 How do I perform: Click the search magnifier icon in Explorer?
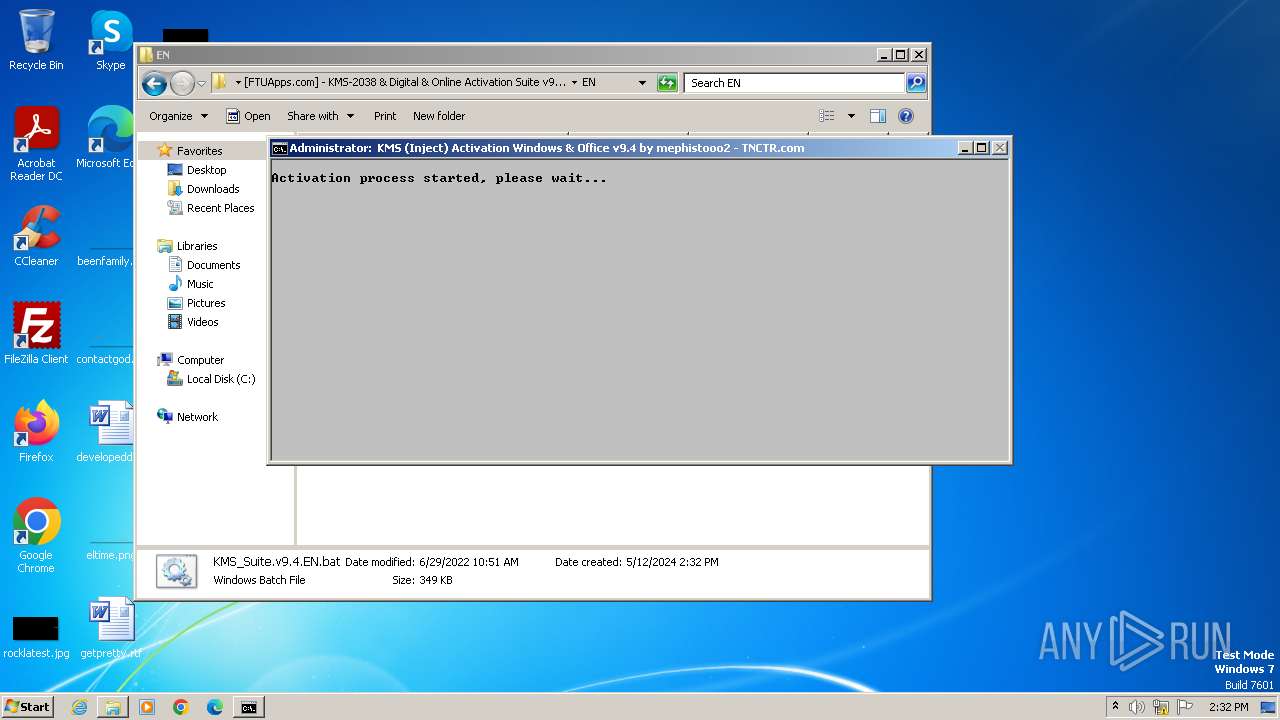click(x=915, y=83)
